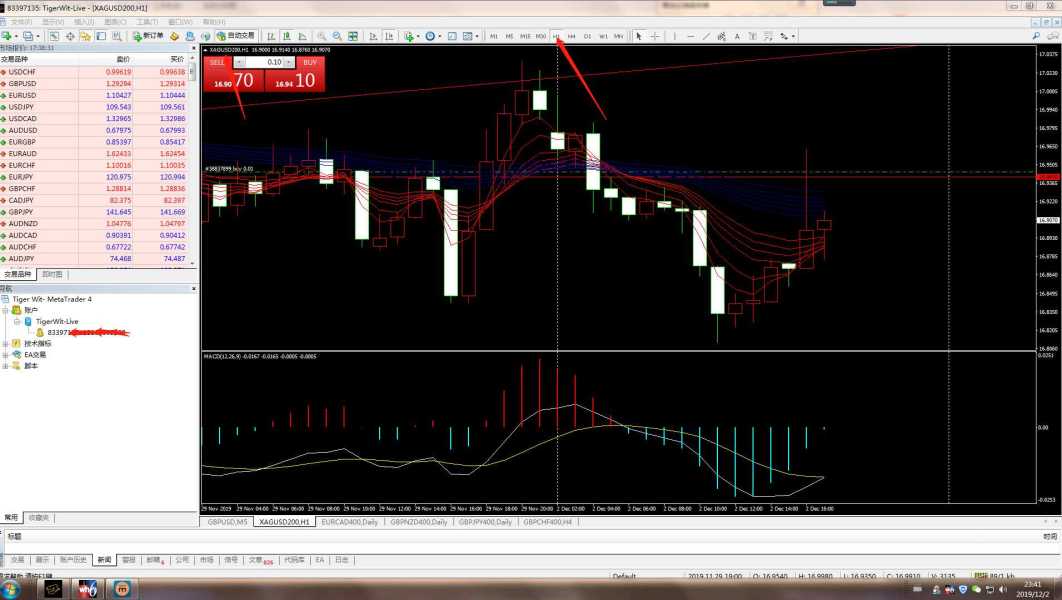This screenshot has height=600, width=1062.
Task: Expand the EA交易 tree node
Action: (5, 355)
